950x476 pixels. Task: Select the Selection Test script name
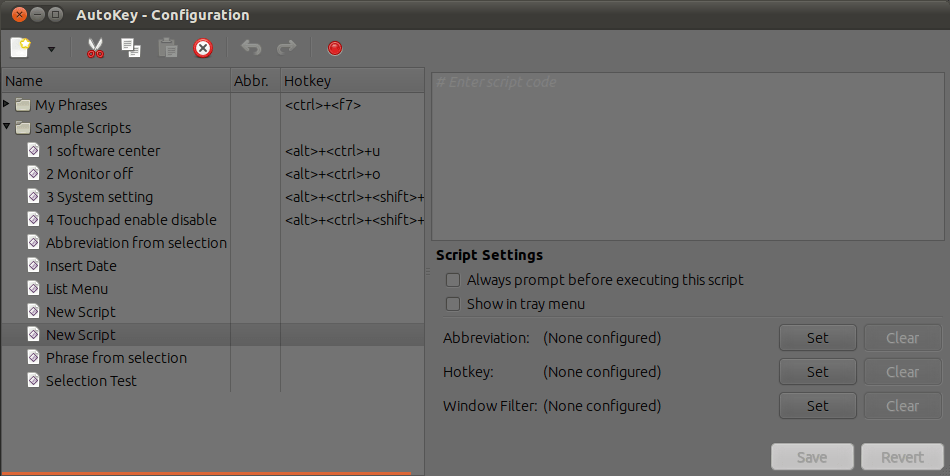coord(91,381)
